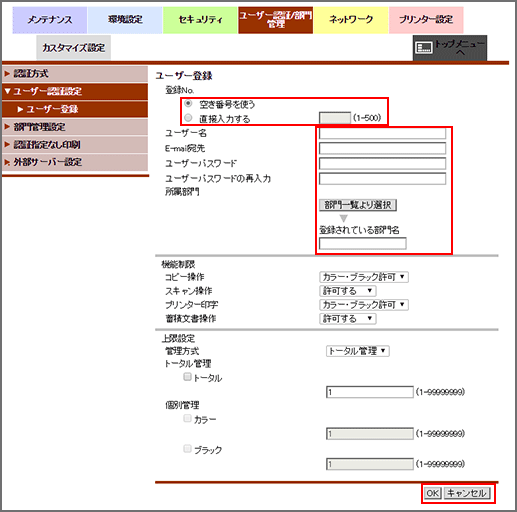517x512 pixels.
Task: Click the トップメニューへ button
Action: [x=450, y=48]
